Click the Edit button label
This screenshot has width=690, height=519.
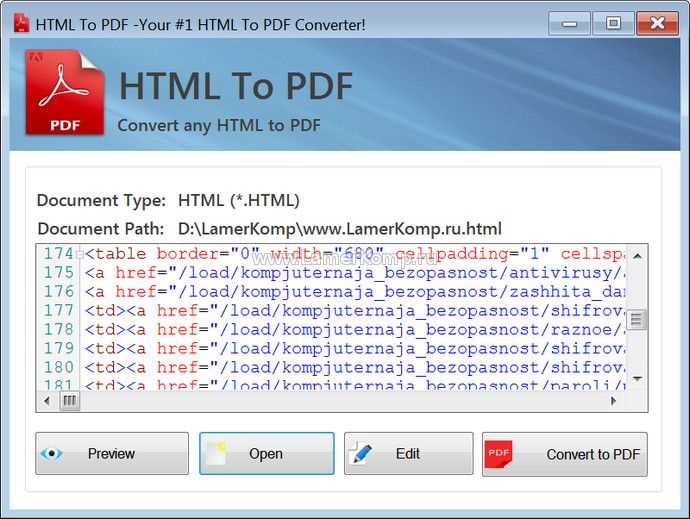407,453
